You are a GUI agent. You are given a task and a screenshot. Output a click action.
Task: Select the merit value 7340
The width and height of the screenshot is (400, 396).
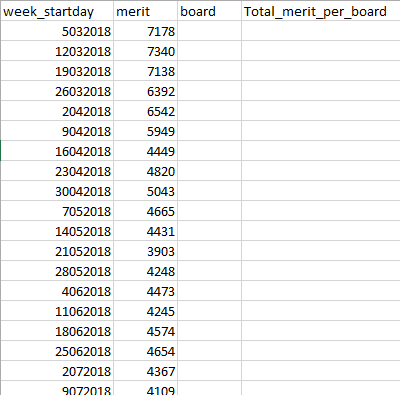146,51
